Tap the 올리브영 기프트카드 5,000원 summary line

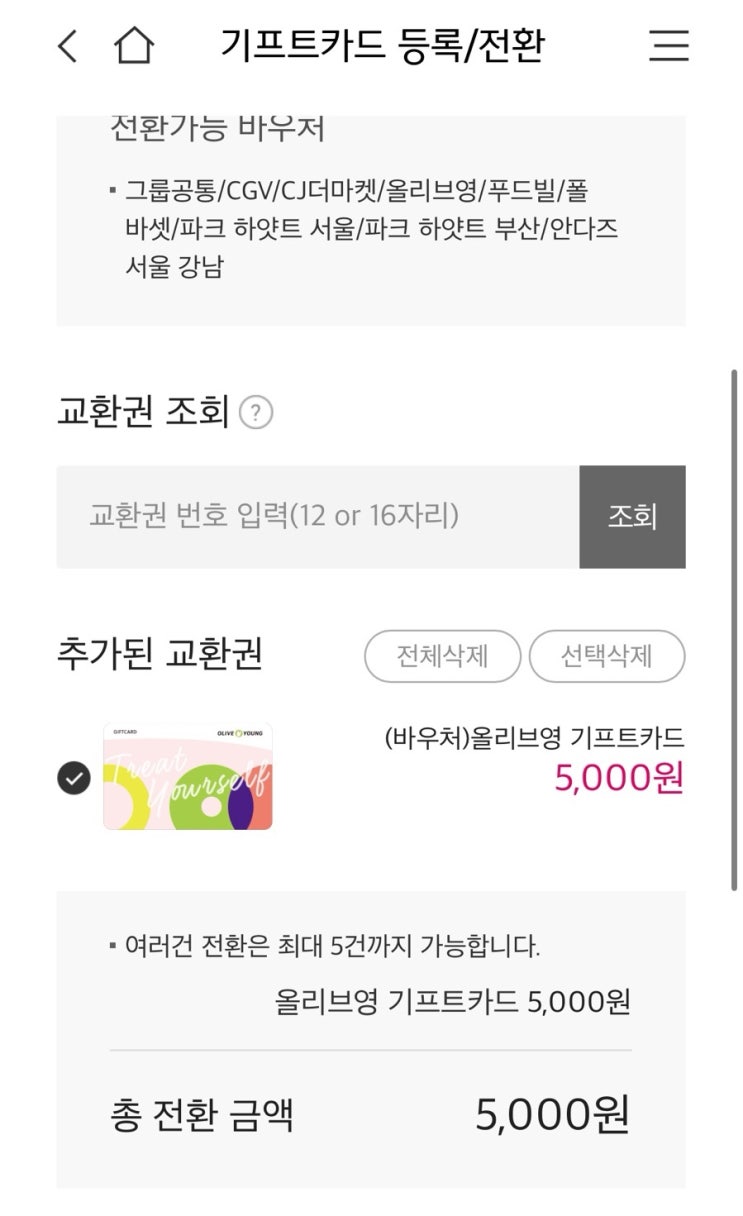click(x=453, y=1001)
